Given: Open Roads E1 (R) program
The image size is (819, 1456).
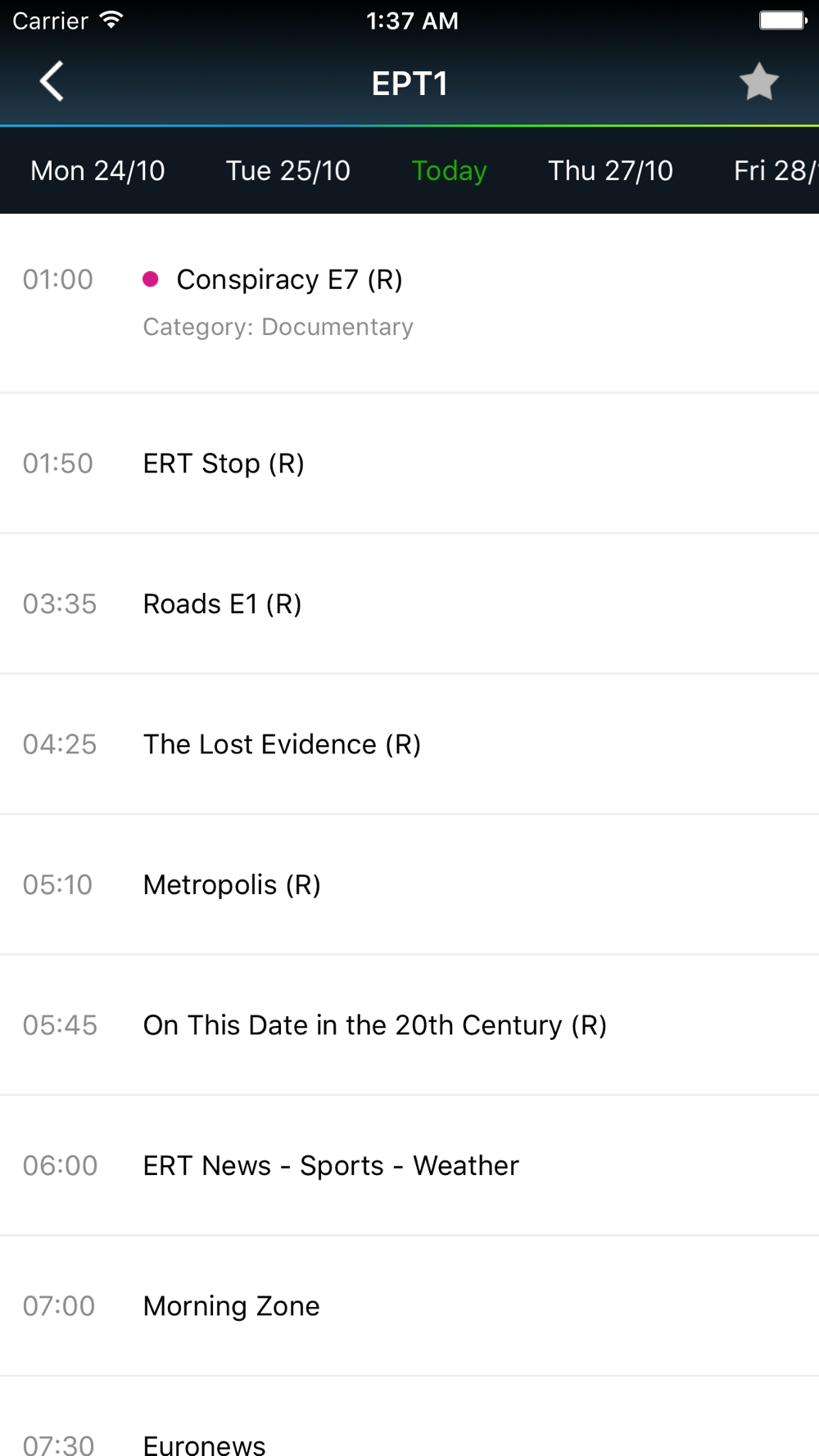Looking at the screenshot, I should point(222,604).
